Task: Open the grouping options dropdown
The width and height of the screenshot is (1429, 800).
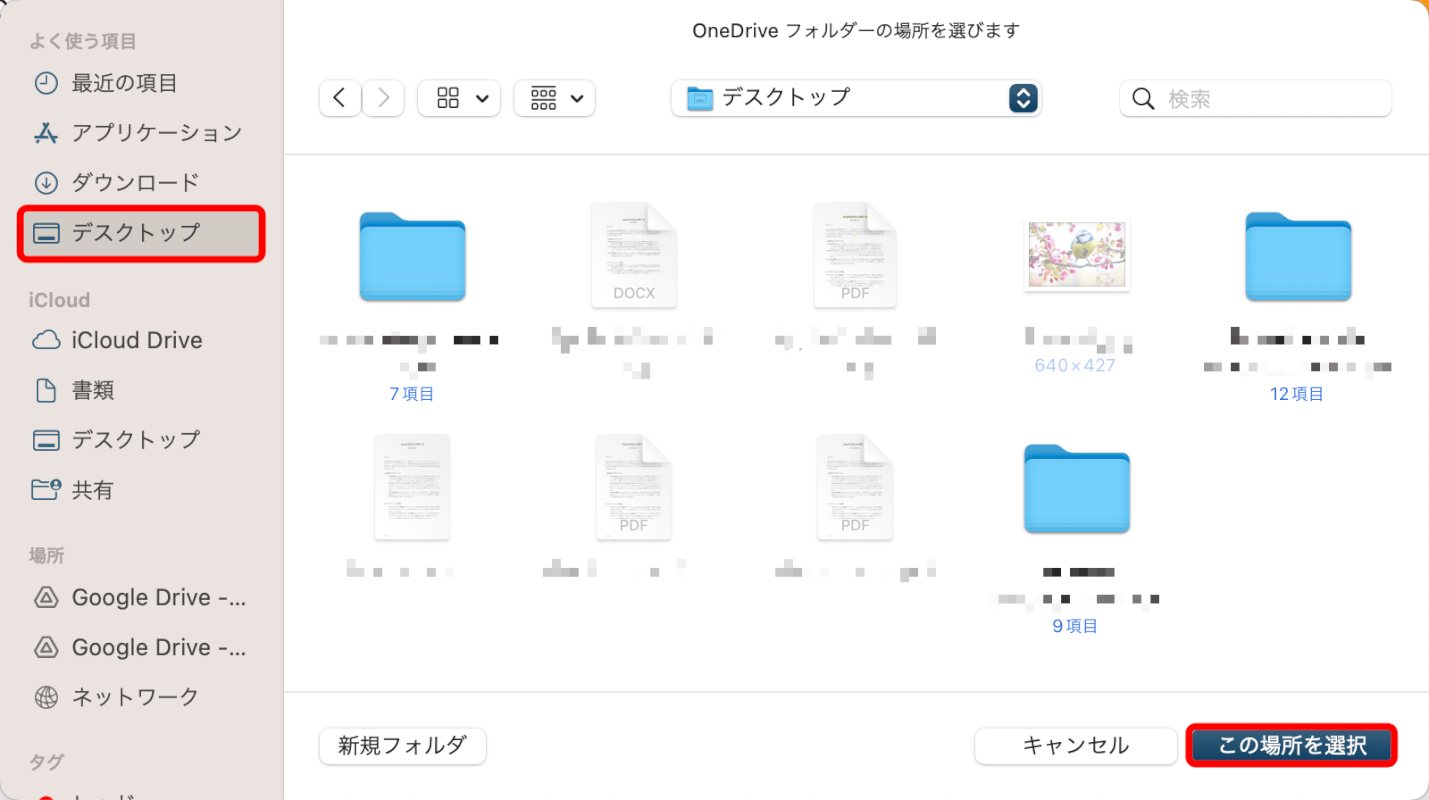Action: tap(555, 98)
